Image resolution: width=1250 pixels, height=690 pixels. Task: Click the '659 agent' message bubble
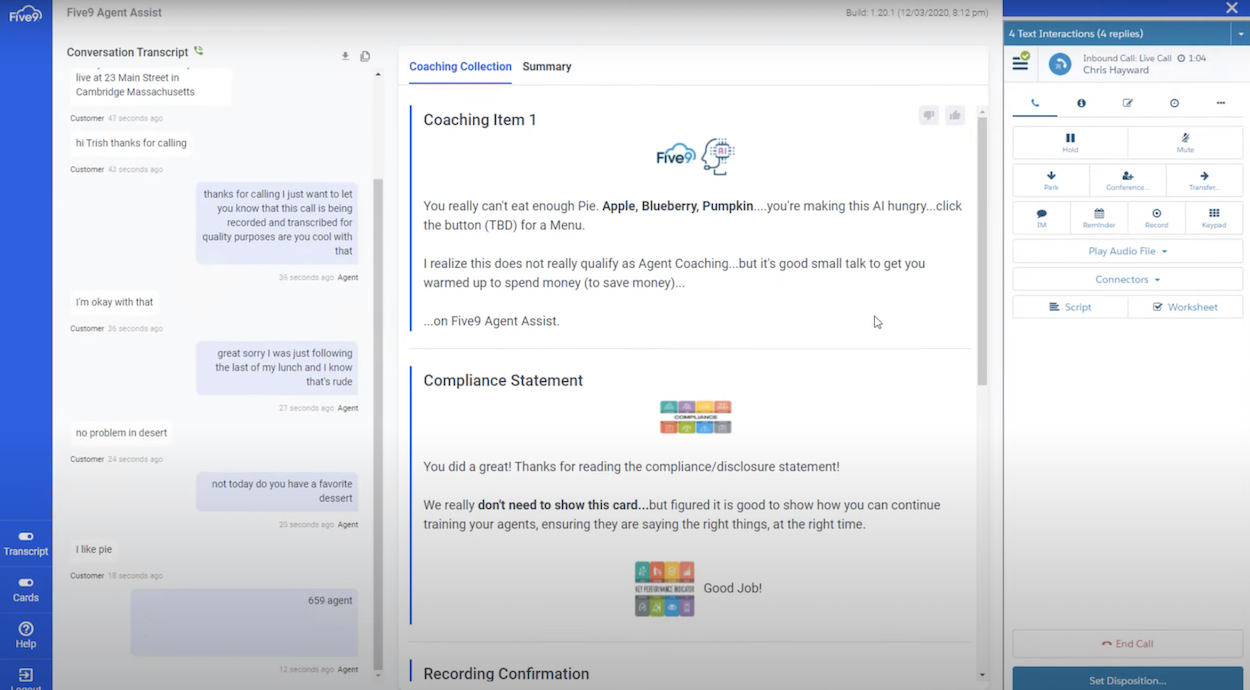pos(244,622)
